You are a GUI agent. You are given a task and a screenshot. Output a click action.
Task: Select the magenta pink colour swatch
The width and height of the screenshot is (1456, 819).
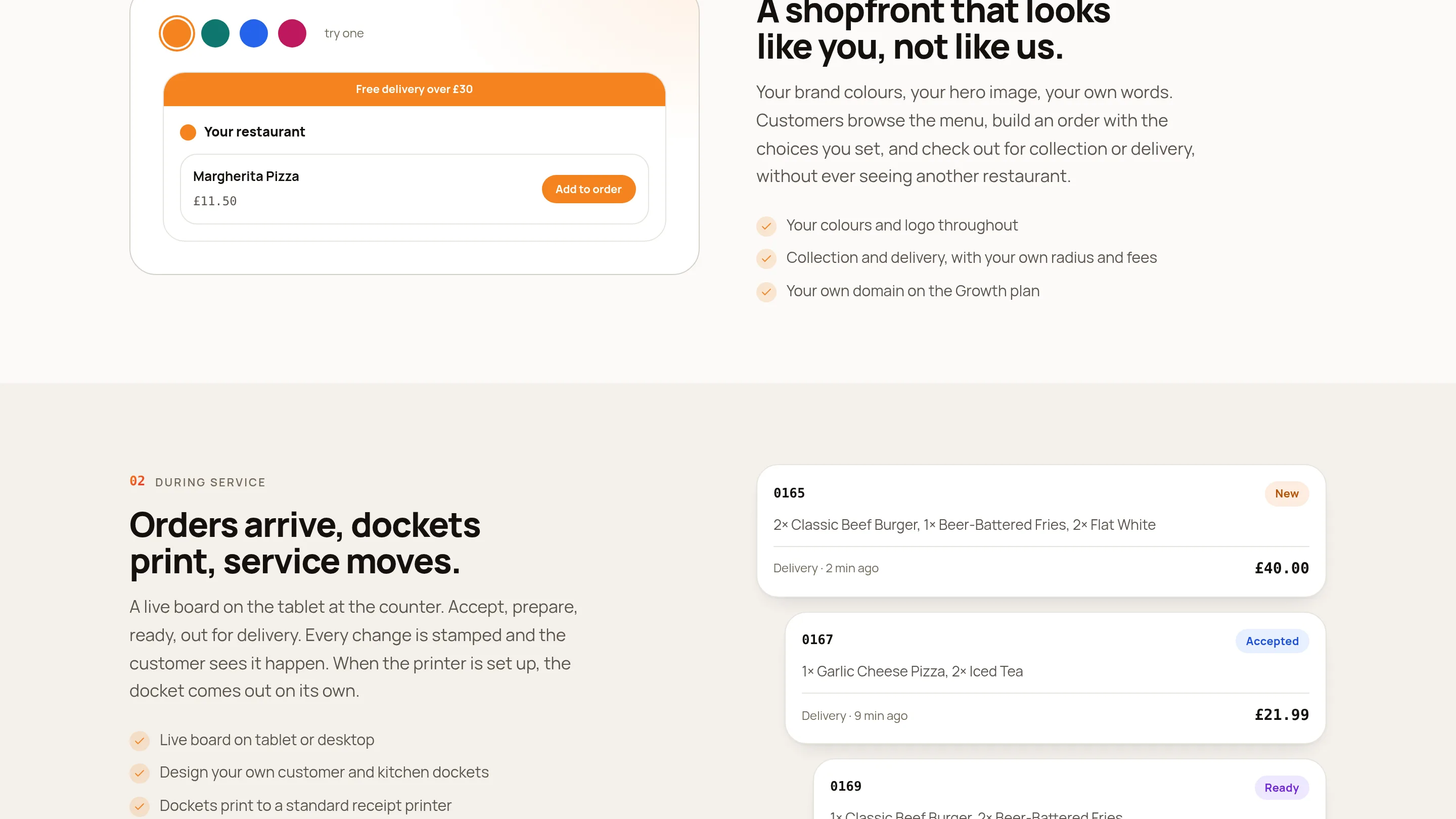coord(292,33)
